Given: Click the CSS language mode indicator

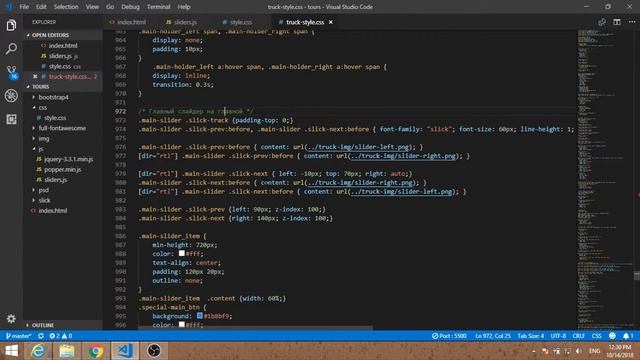Looking at the screenshot, I should point(596,336).
